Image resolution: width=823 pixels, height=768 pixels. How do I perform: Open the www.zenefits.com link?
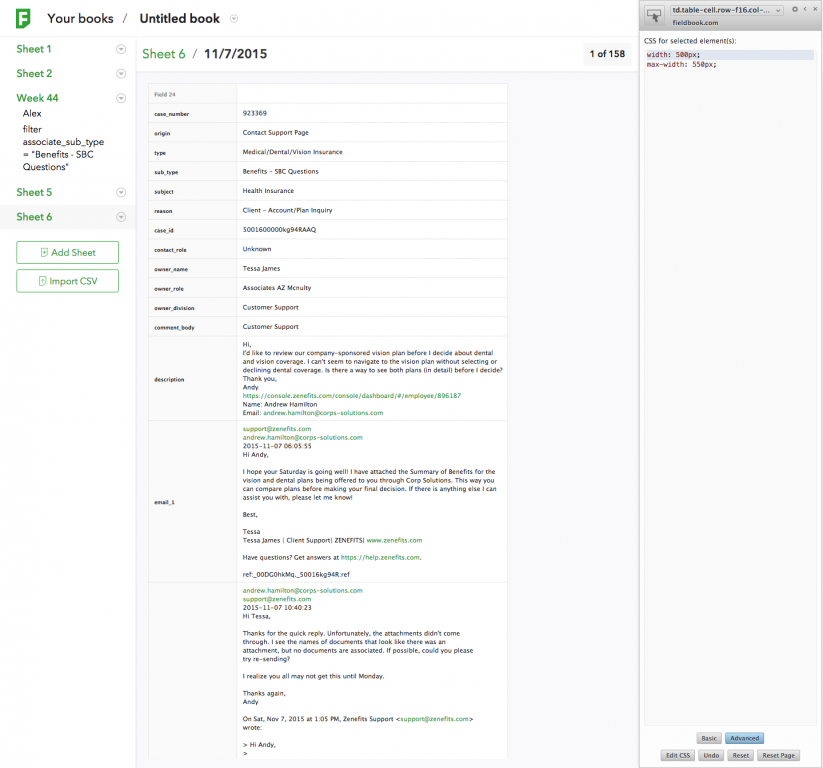pos(394,540)
